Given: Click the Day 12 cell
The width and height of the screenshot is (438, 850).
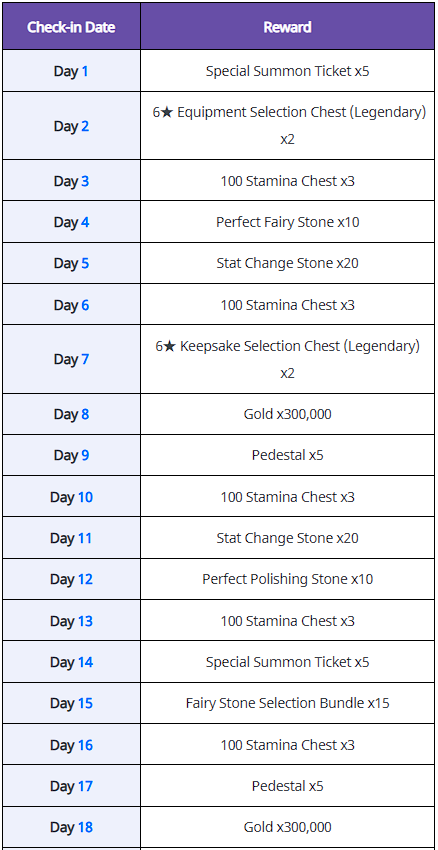Looking at the screenshot, I should pos(71,579).
